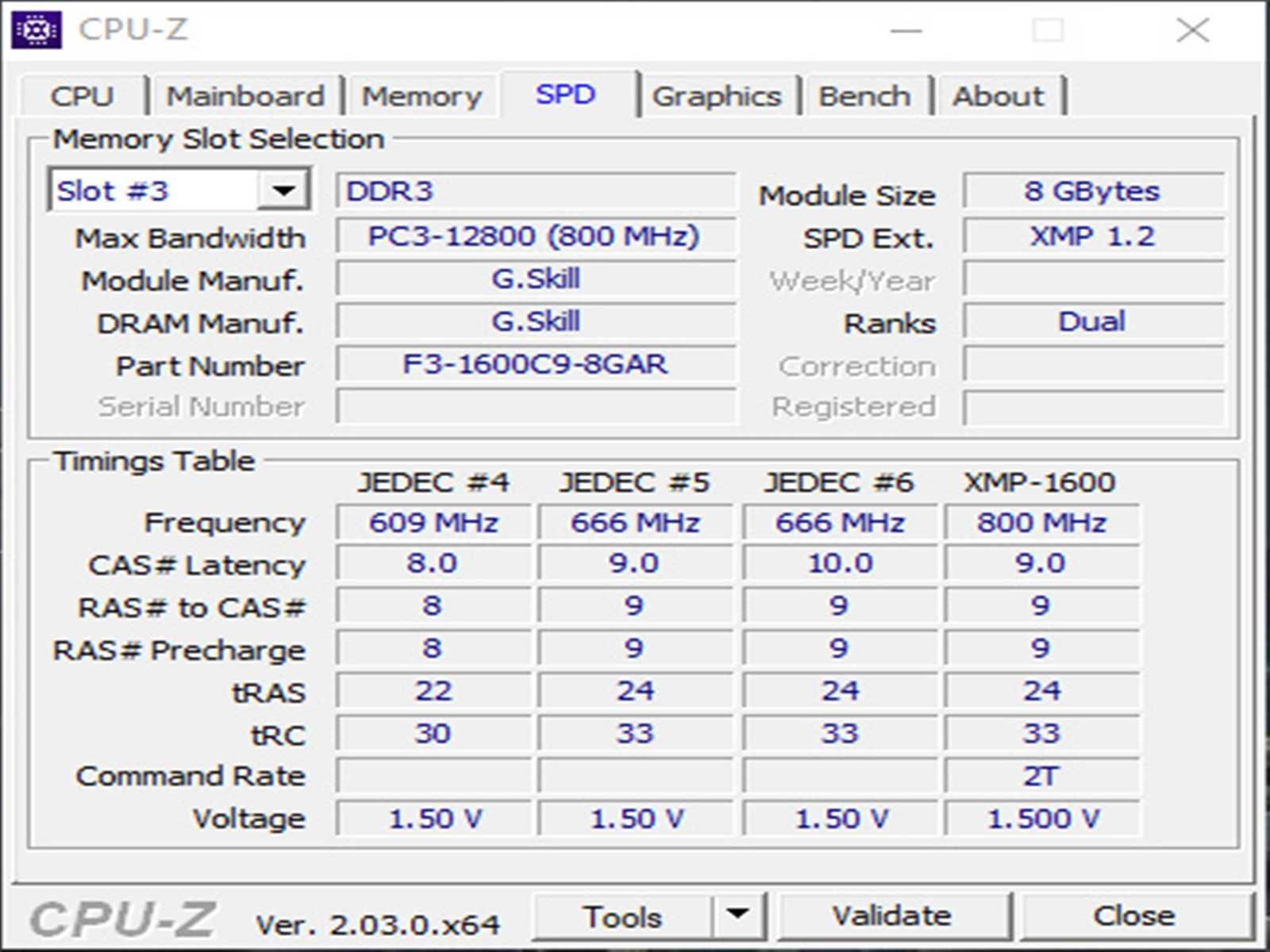Click the JEDEC #4 RAS# to CAS# value 8
1270x952 pixels.
pyautogui.click(x=433, y=606)
